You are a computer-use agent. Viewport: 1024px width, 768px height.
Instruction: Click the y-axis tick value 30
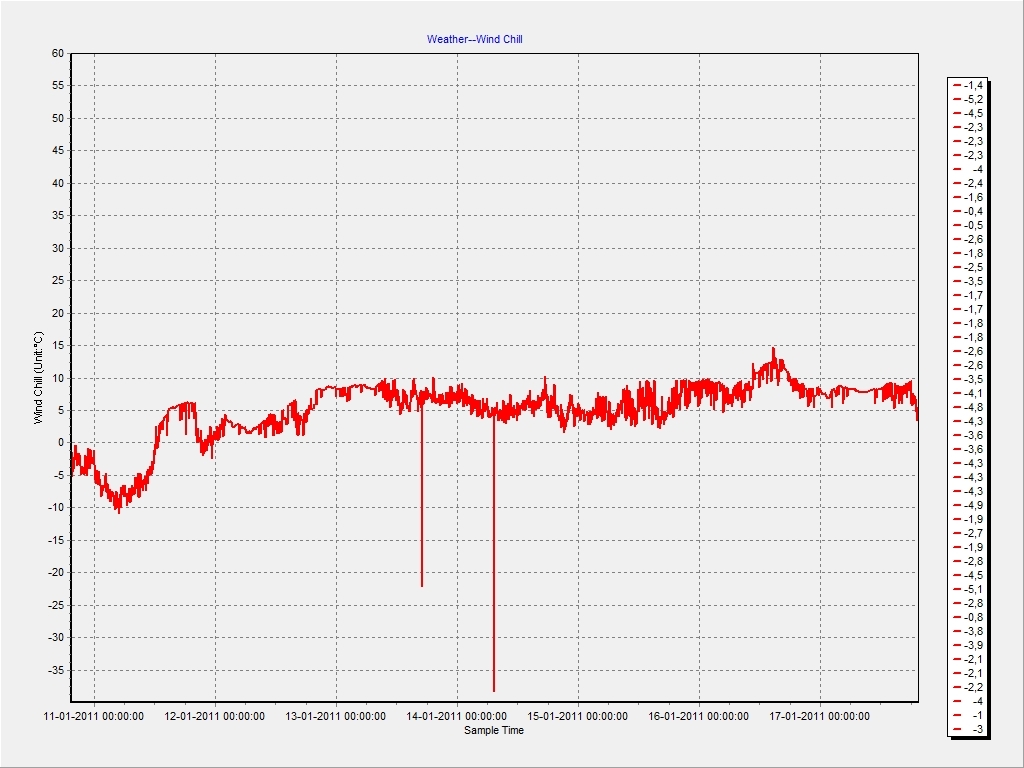tap(57, 248)
